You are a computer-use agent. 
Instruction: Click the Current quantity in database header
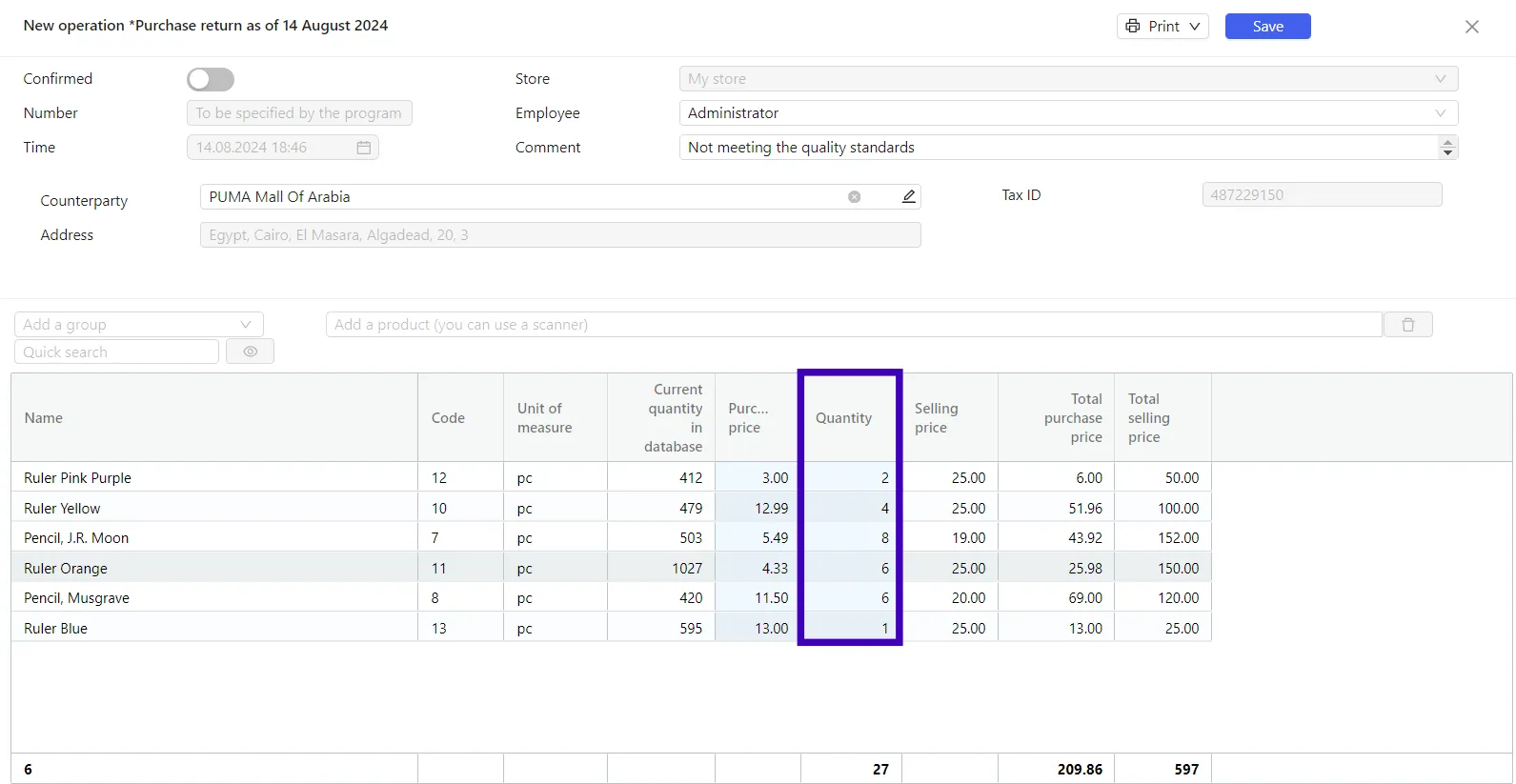click(x=661, y=418)
